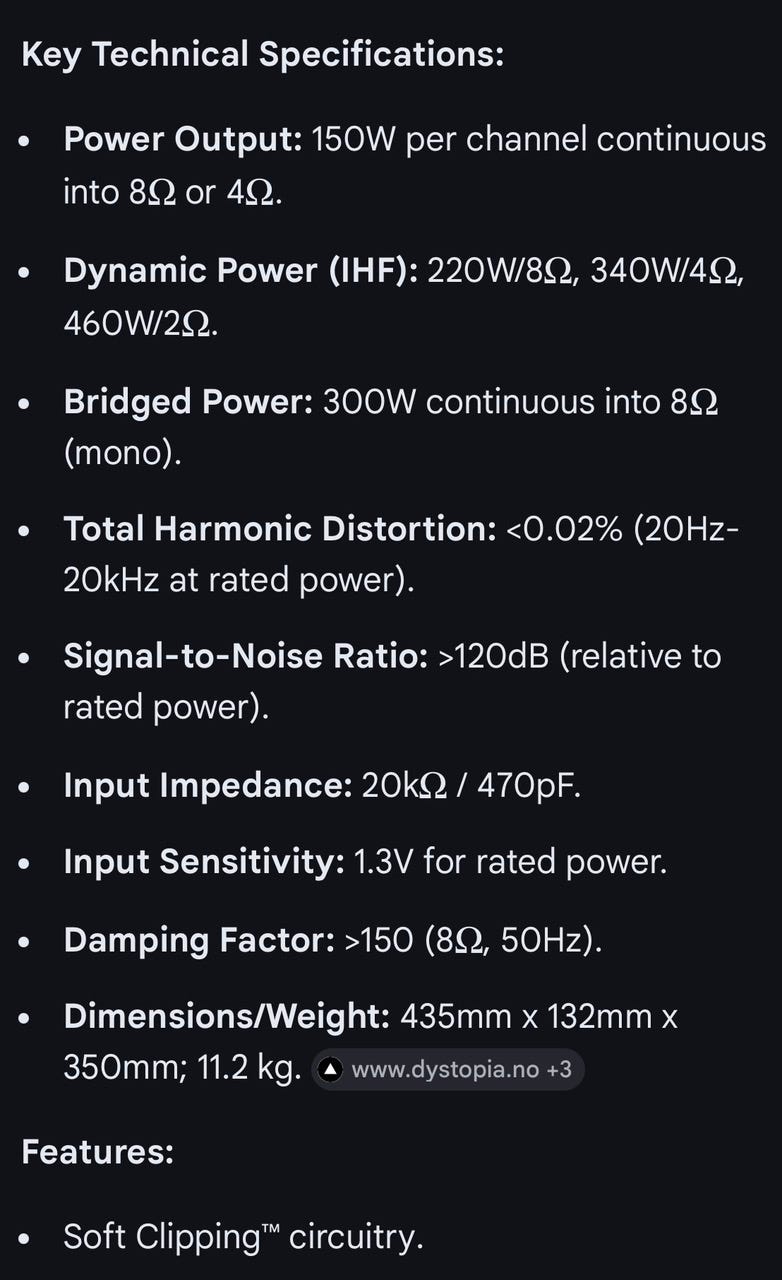This screenshot has height=1280, width=782.
Task: Click the Signal-to-Noise Ratio label
Action: click(x=246, y=656)
